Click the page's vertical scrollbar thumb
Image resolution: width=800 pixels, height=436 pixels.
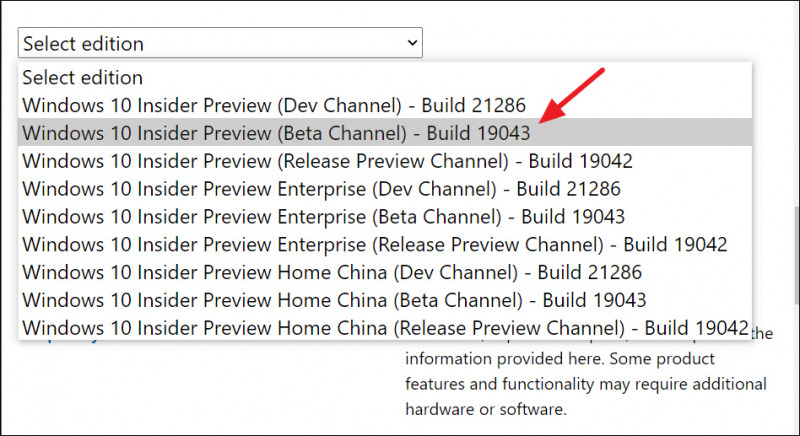point(796,255)
